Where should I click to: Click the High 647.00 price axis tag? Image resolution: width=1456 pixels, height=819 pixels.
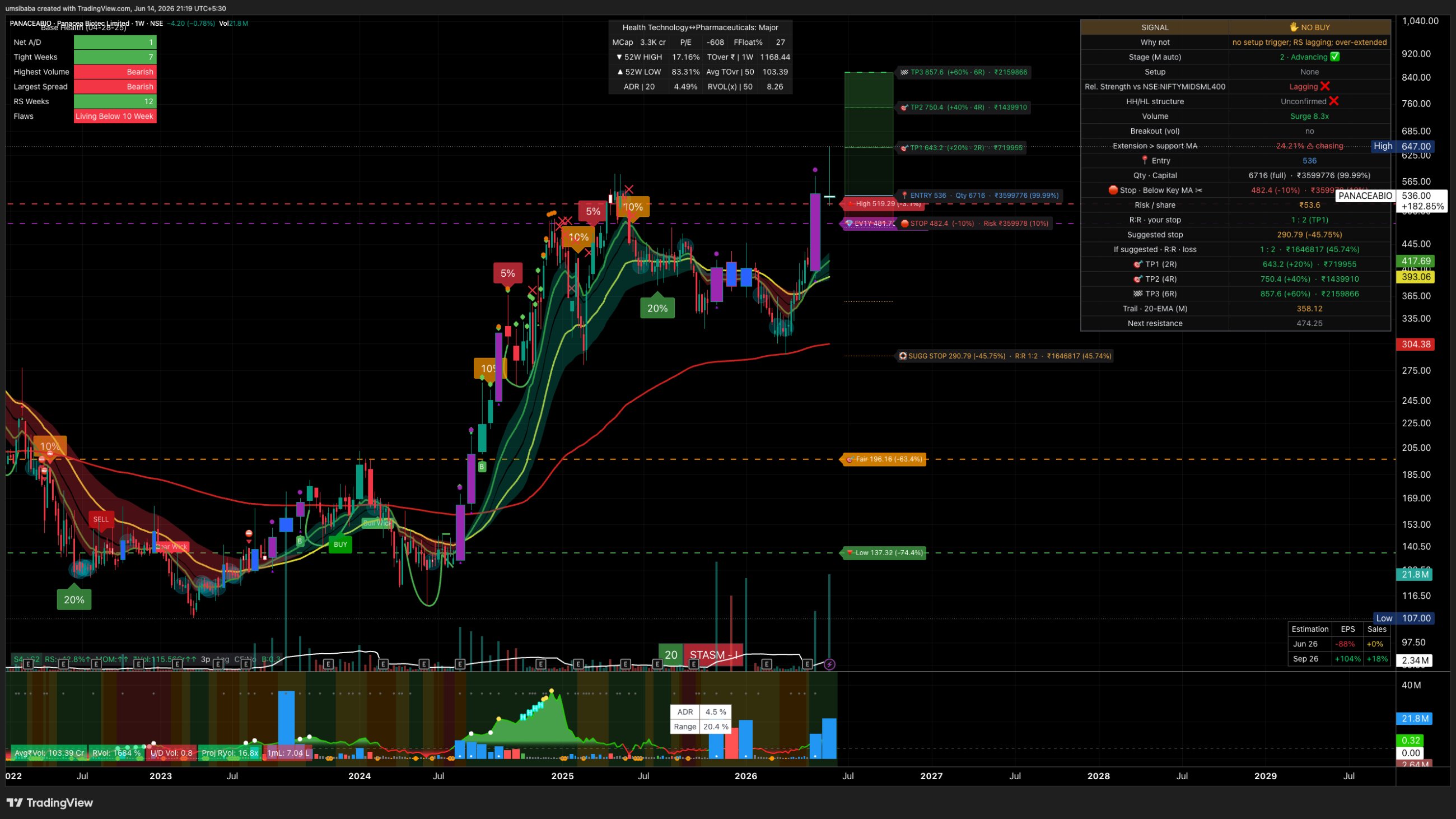point(1402,146)
